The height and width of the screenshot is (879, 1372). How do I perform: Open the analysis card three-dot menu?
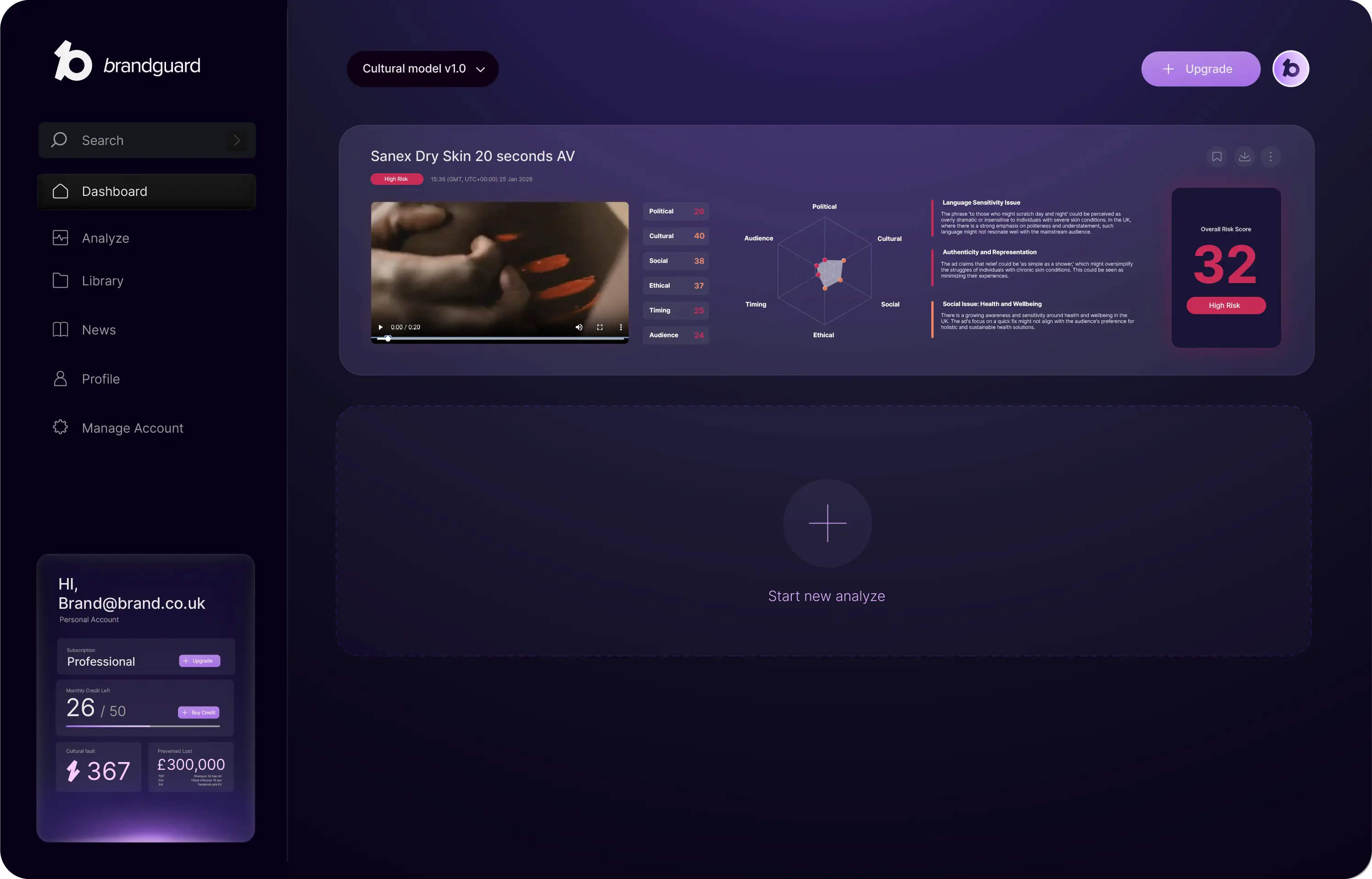click(x=1271, y=156)
